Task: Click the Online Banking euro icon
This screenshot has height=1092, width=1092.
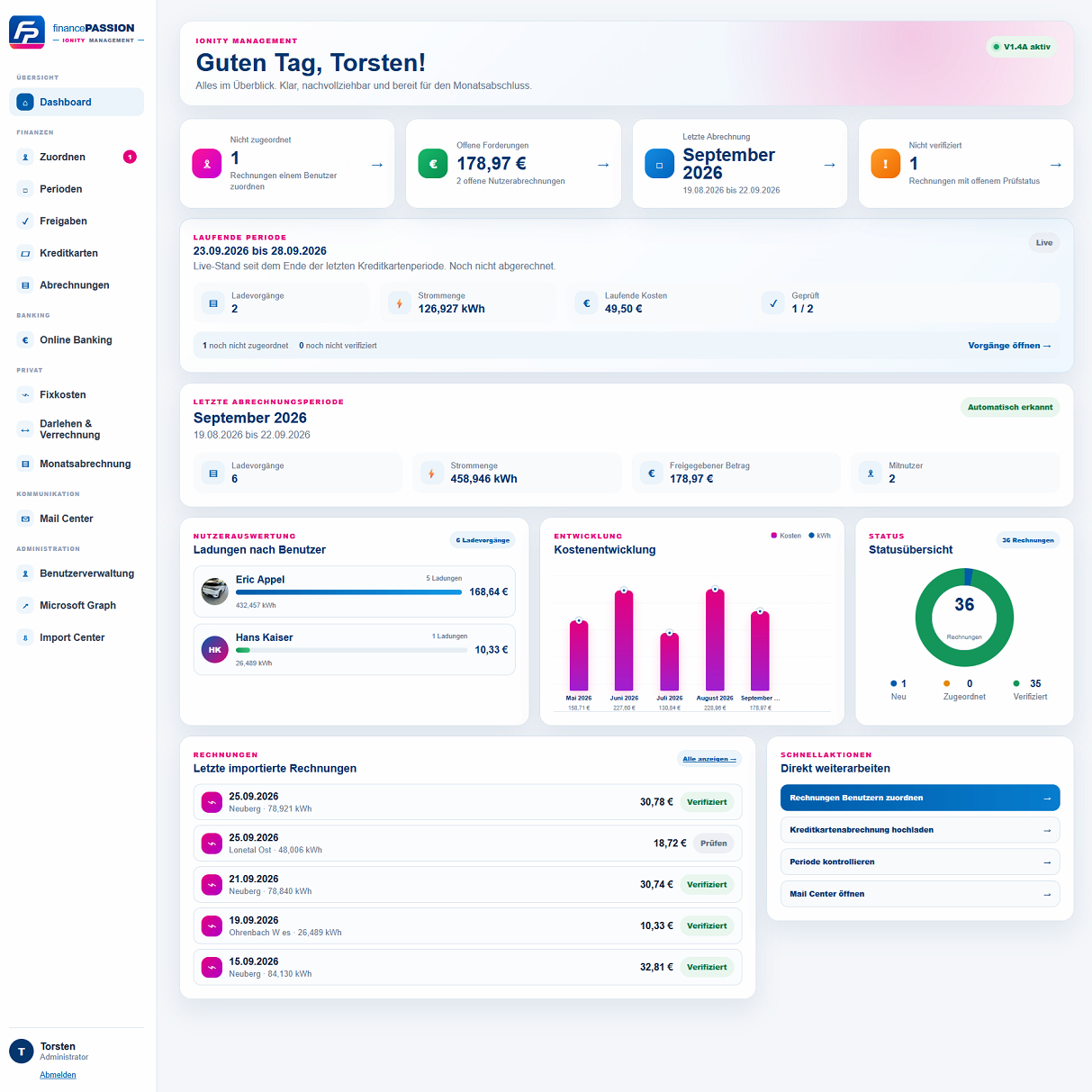Action: pyautogui.click(x=25, y=340)
